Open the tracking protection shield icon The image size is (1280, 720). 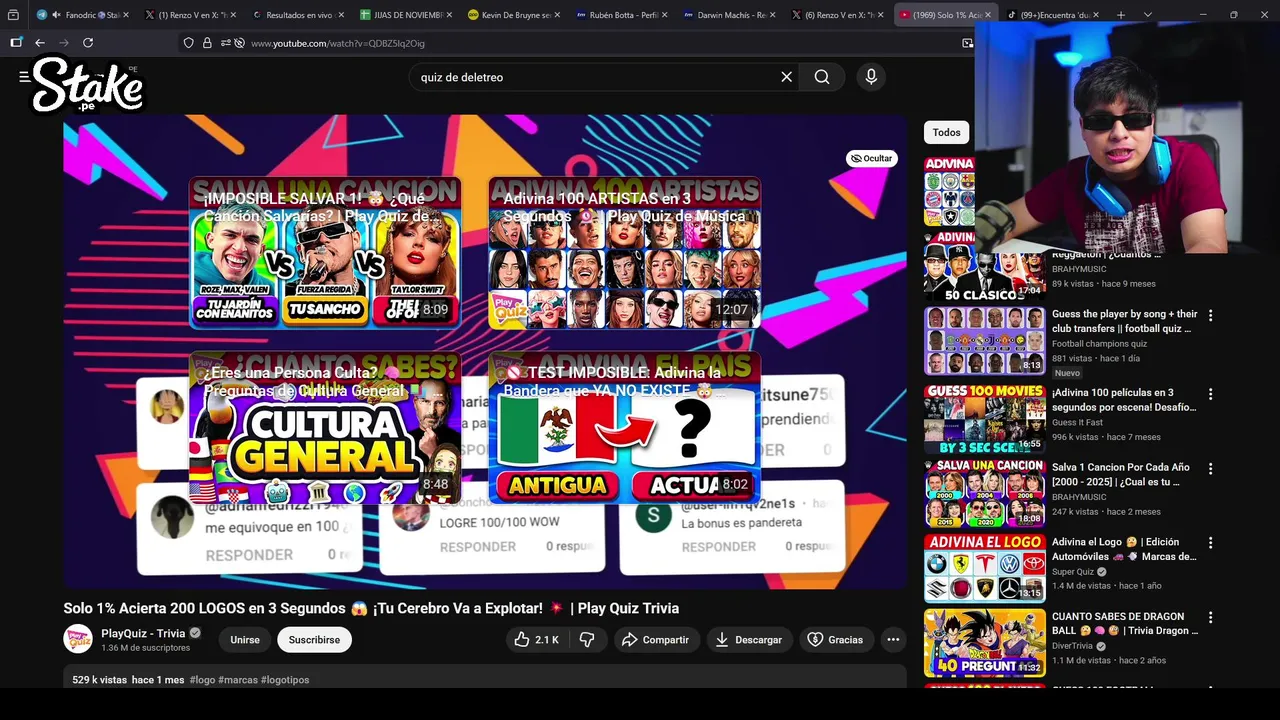[x=188, y=43]
